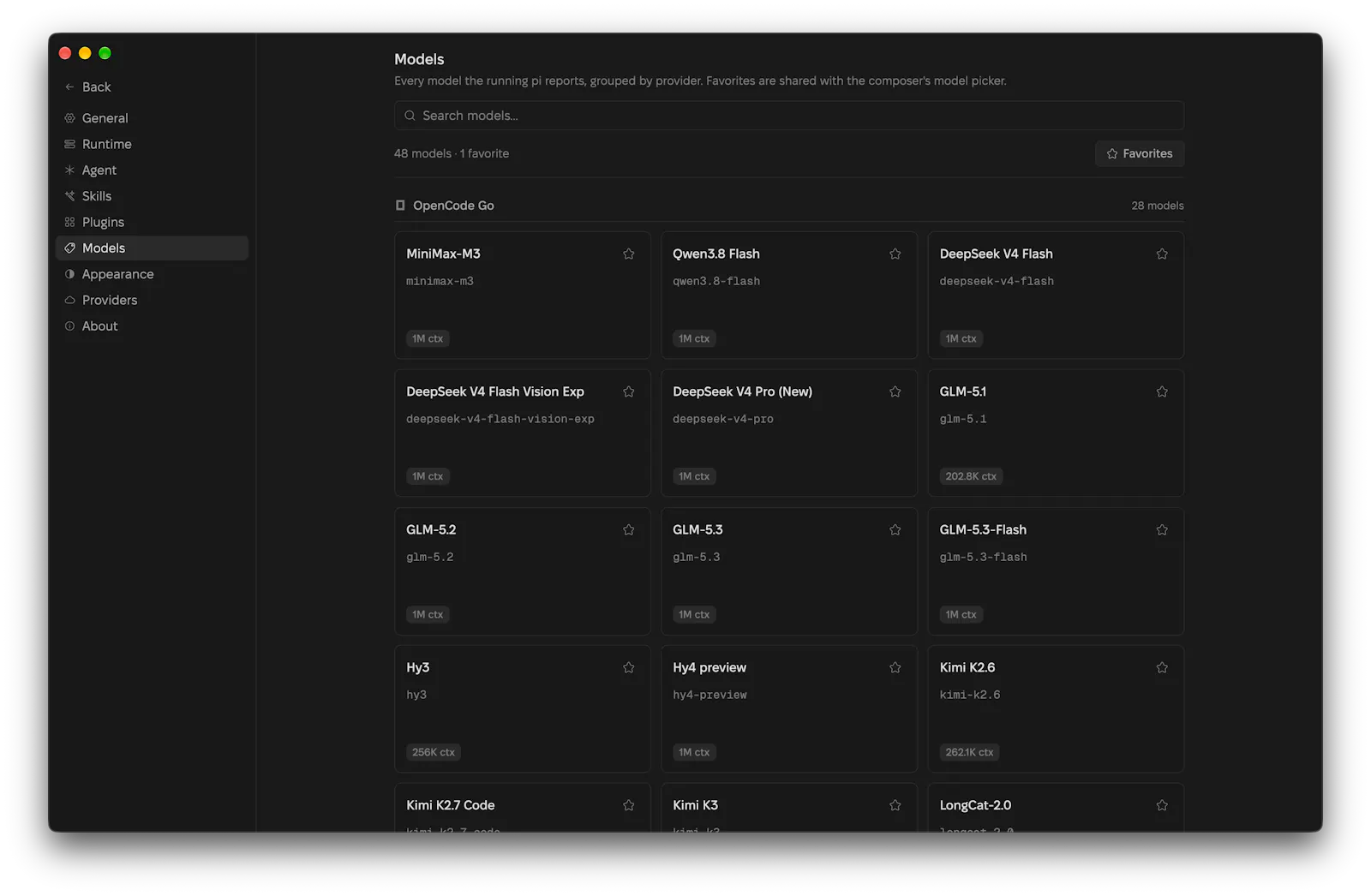Click the search magnifier icon
This screenshot has width=1371, height=896.
pyautogui.click(x=410, y=116)
